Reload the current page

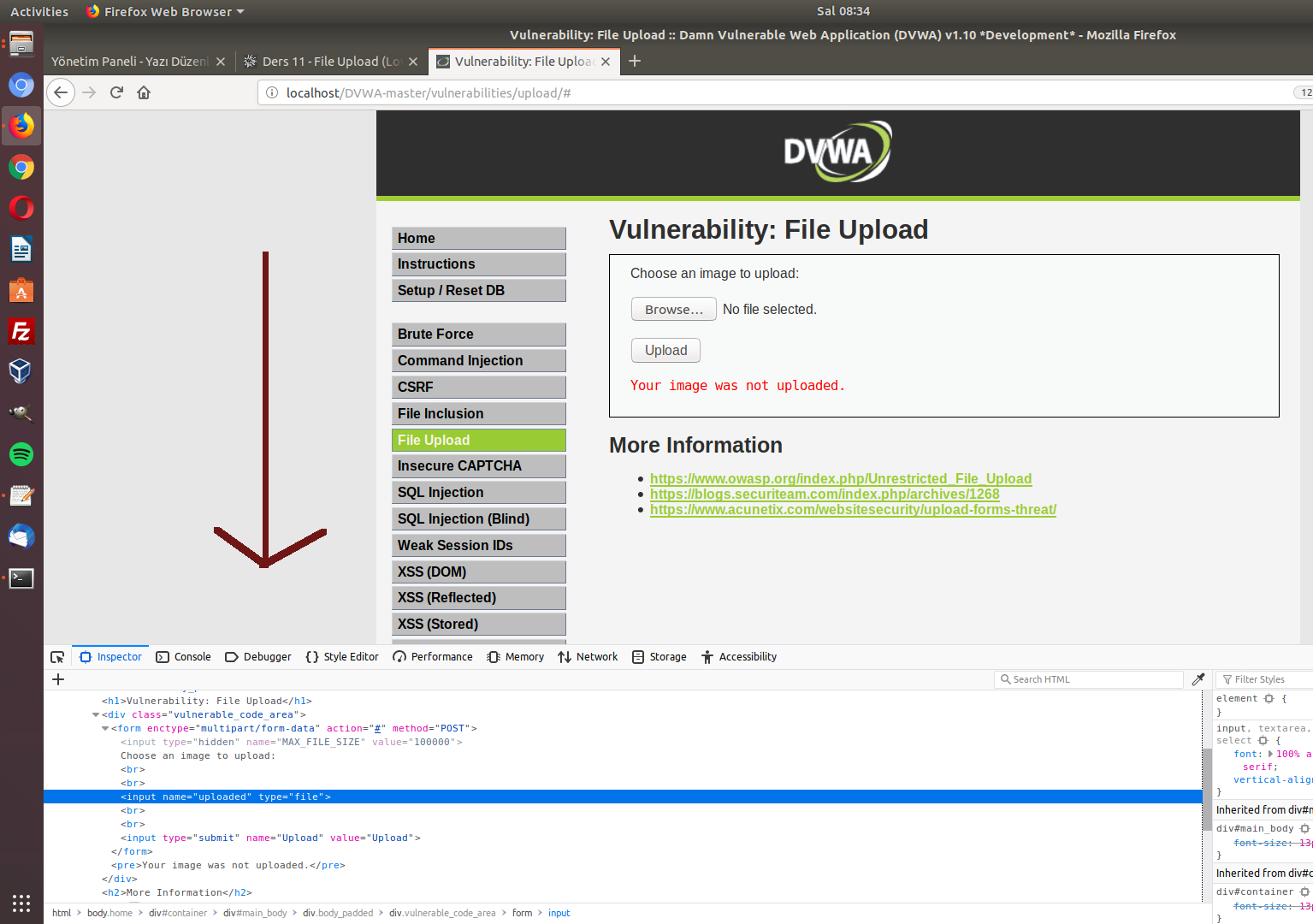pos(116,92)
